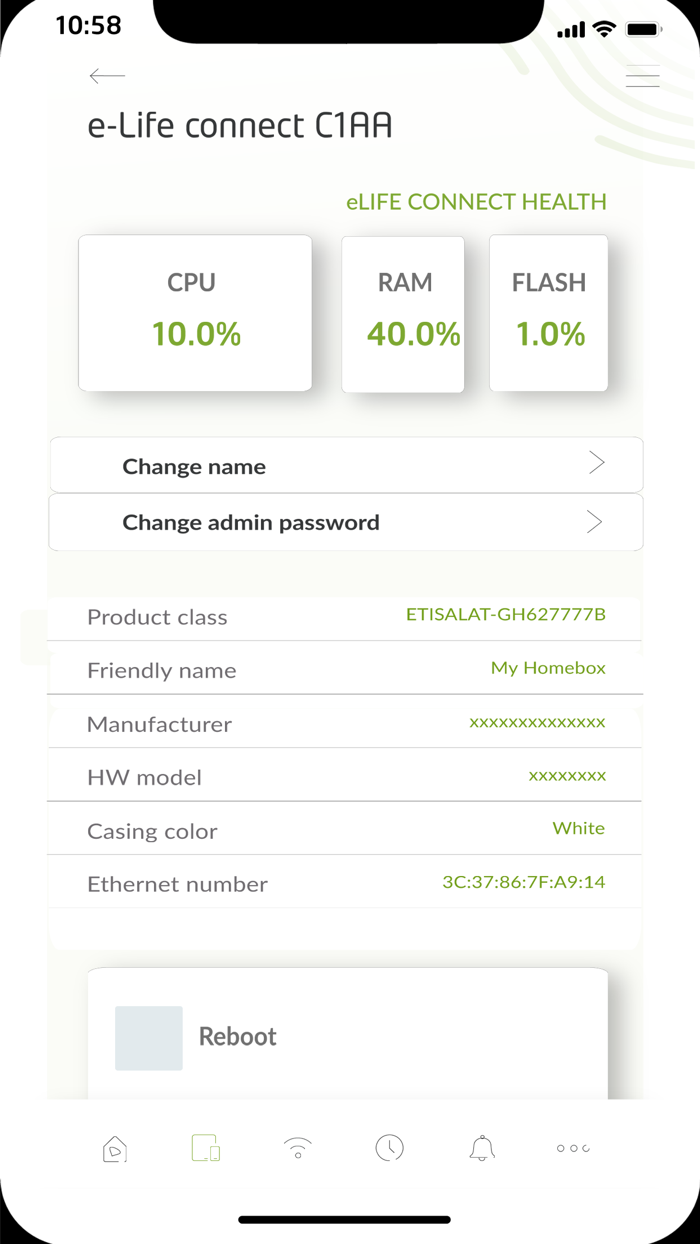Image resolution: width=700 pixels, height=1244 pixels.
Task: Tap the cellular signal icon in status bar
Action: pos(570,29)
